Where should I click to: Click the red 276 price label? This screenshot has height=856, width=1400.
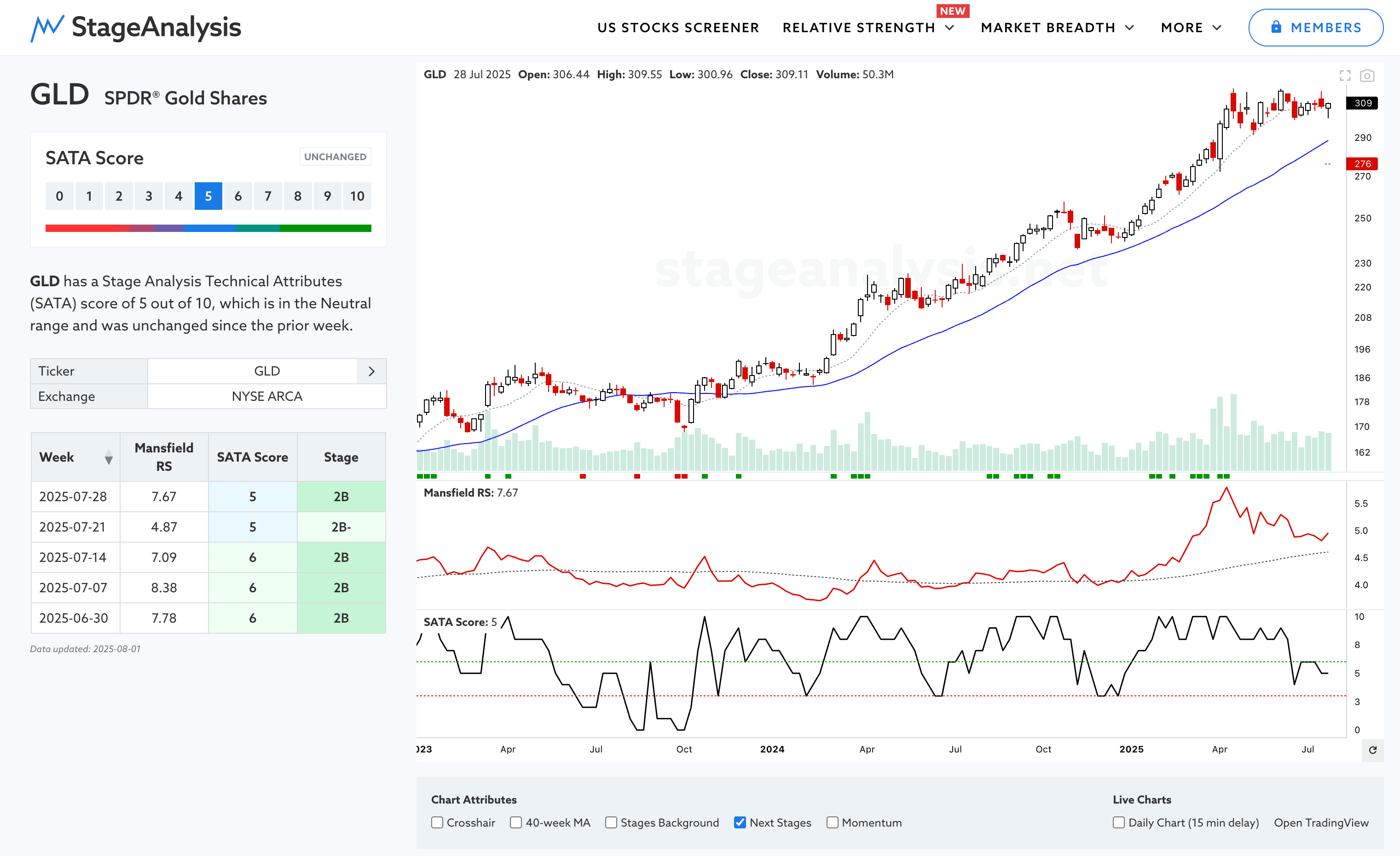click(x=1363, y=163)
